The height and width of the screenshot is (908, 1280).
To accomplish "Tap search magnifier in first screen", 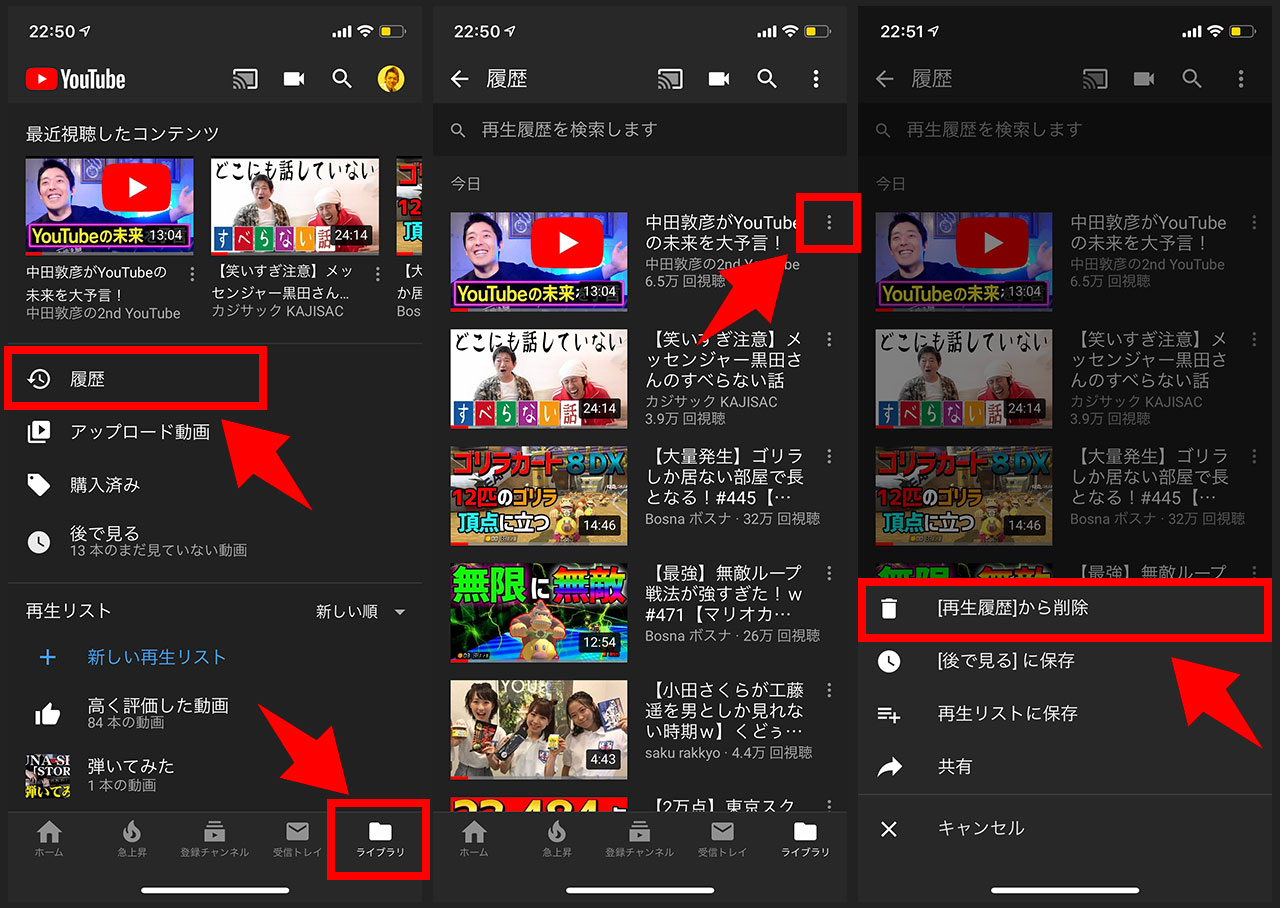I will click(342, 79).
